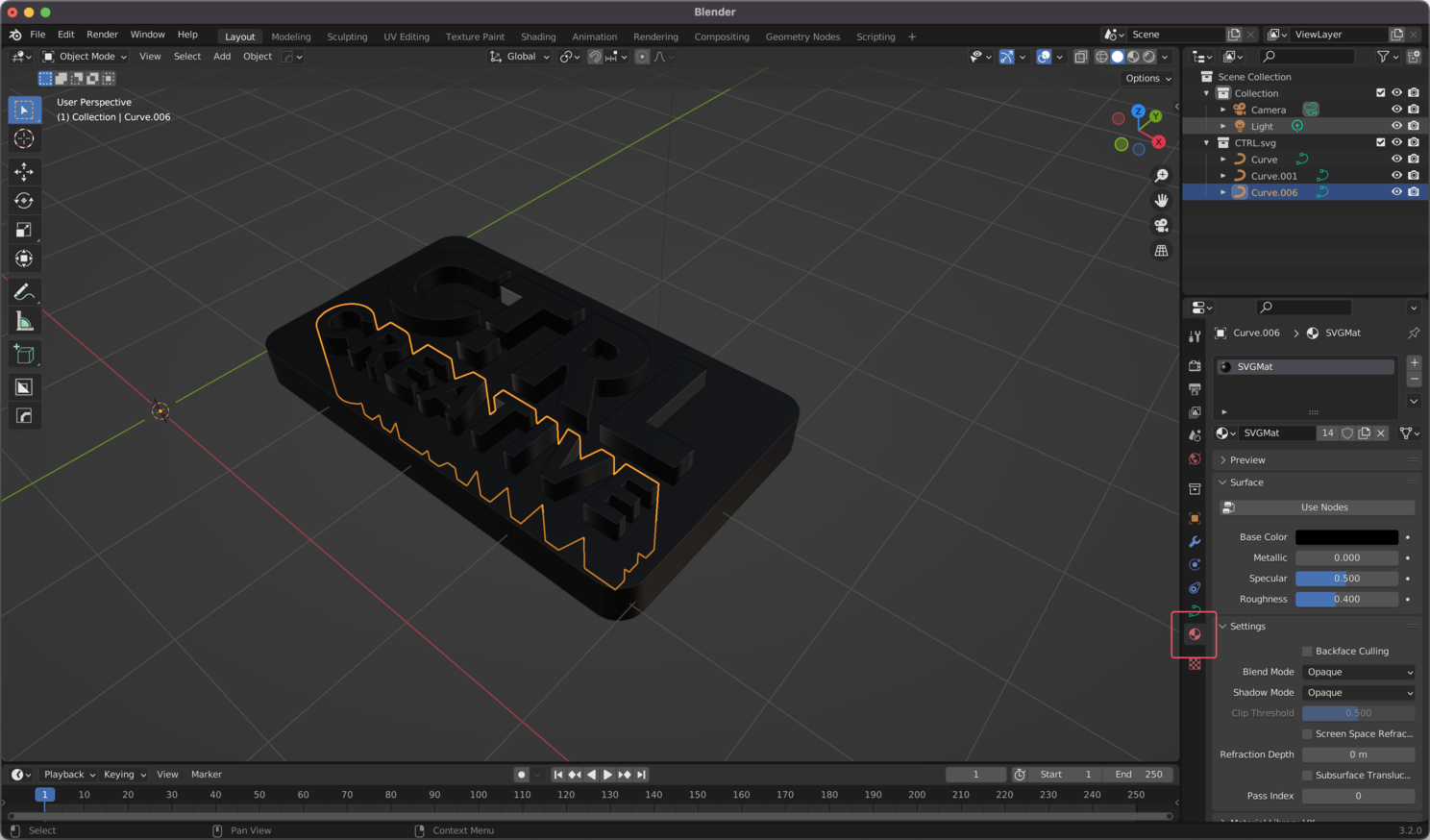This screenshot has width=1430, height=840.
Task: Adjust the Specular slider
Action: click(x=1346, y=579)
